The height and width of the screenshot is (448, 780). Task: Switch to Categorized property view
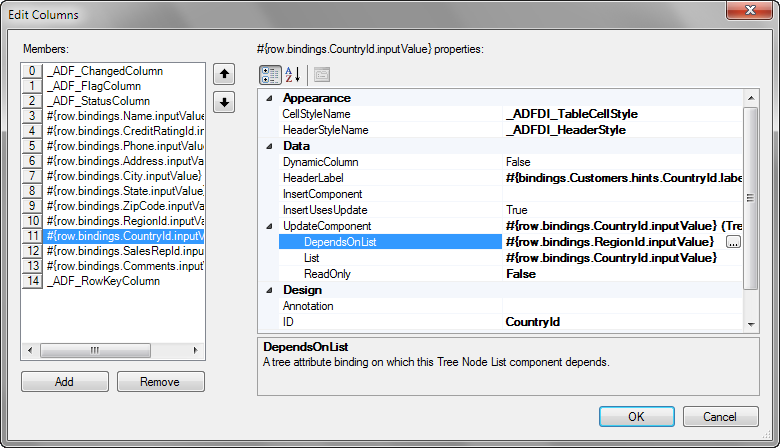click(x=270, y=75)
